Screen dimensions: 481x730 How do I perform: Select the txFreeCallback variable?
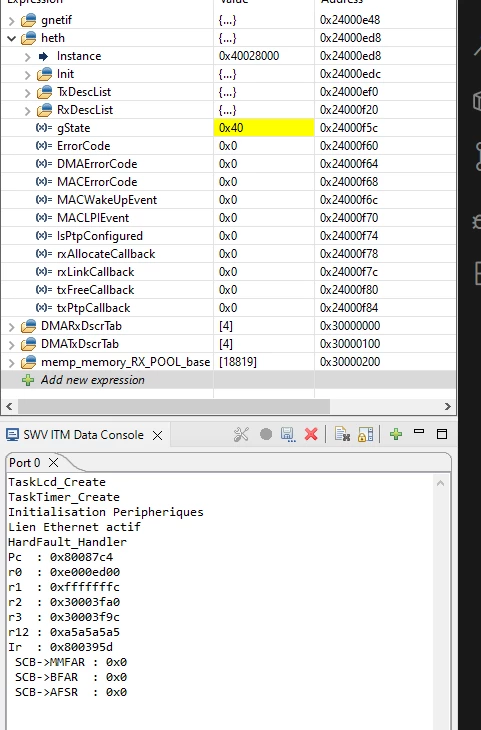pyautogui.click(x=95, y=290)
